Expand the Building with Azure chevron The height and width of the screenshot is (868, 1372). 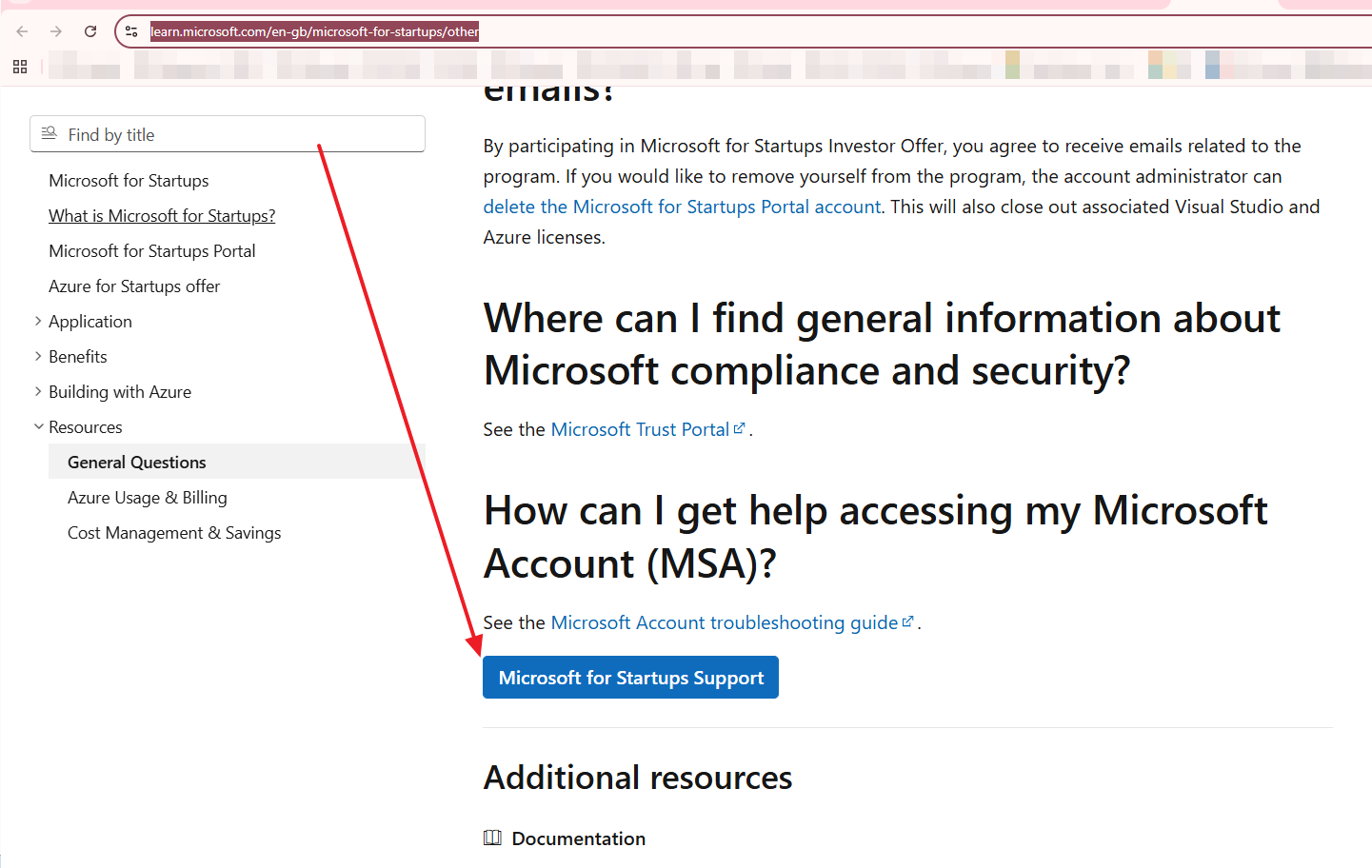click(x=38, y=391)
